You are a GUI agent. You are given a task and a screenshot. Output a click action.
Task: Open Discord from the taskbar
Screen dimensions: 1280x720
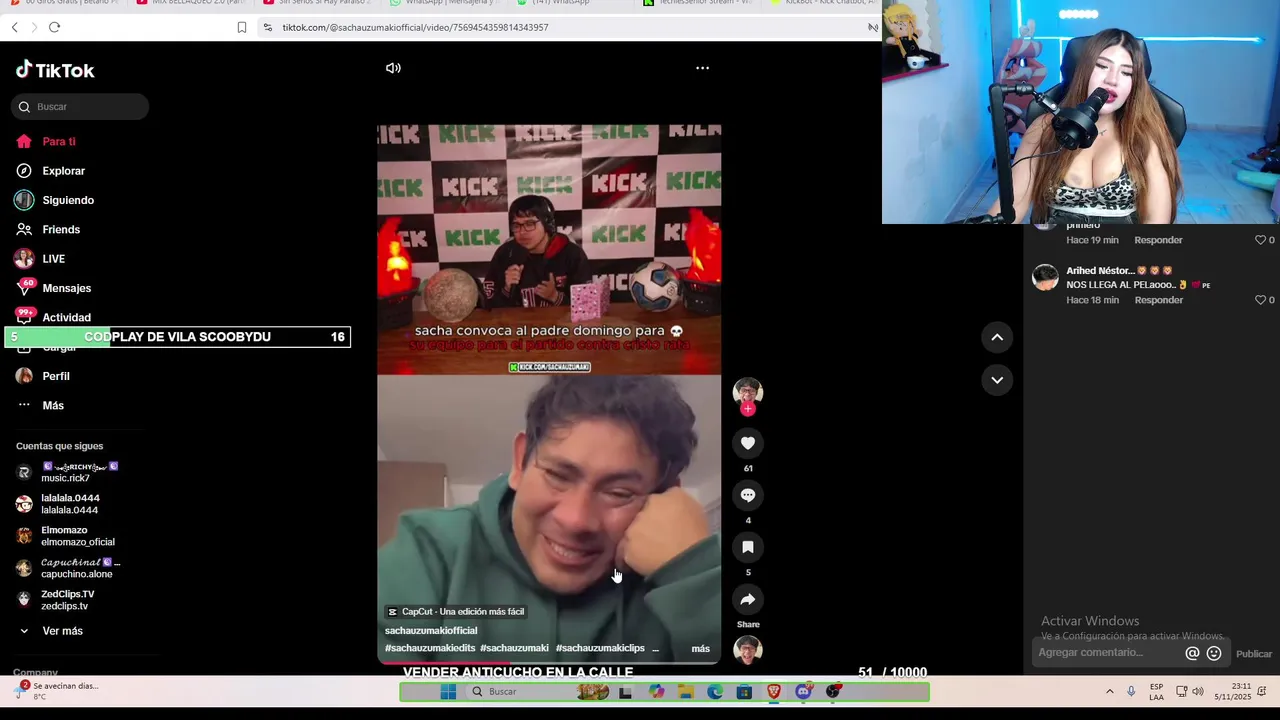[x=803, y=692]
